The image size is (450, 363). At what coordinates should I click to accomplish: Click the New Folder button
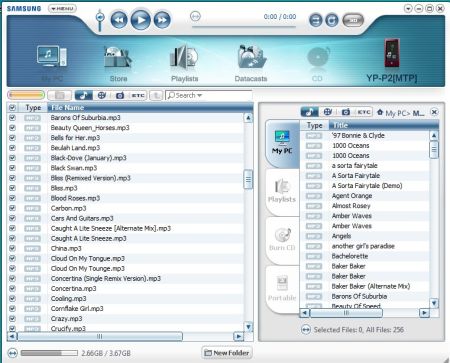tap(227, 353)
